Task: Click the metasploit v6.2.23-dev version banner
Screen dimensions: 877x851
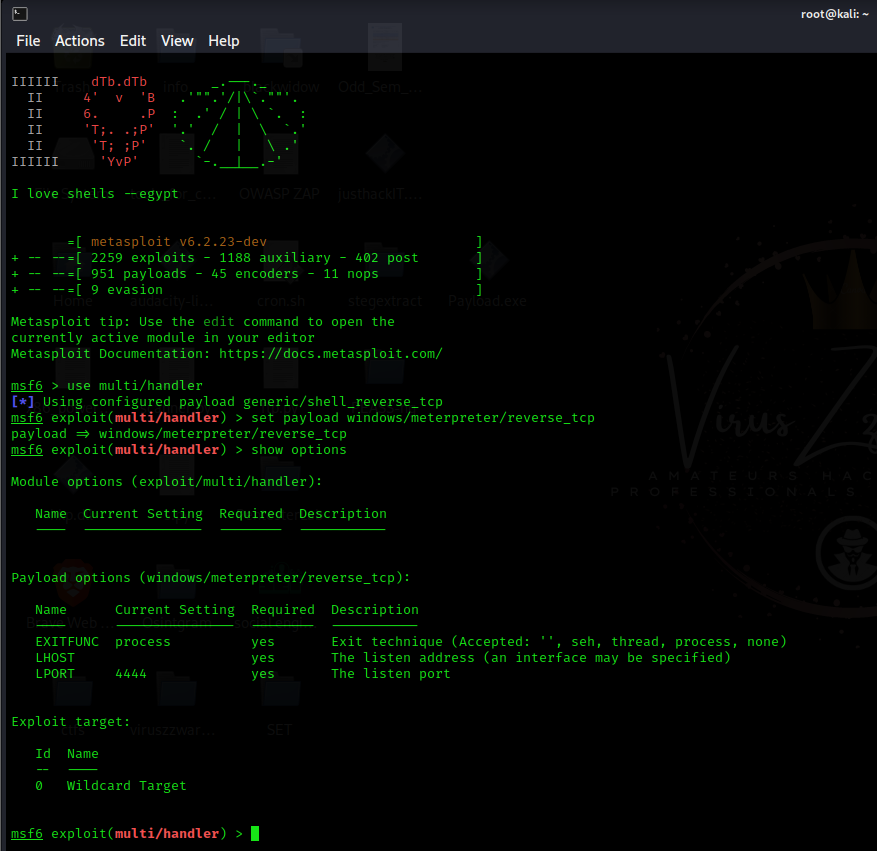Action: (x=178, y=242)
